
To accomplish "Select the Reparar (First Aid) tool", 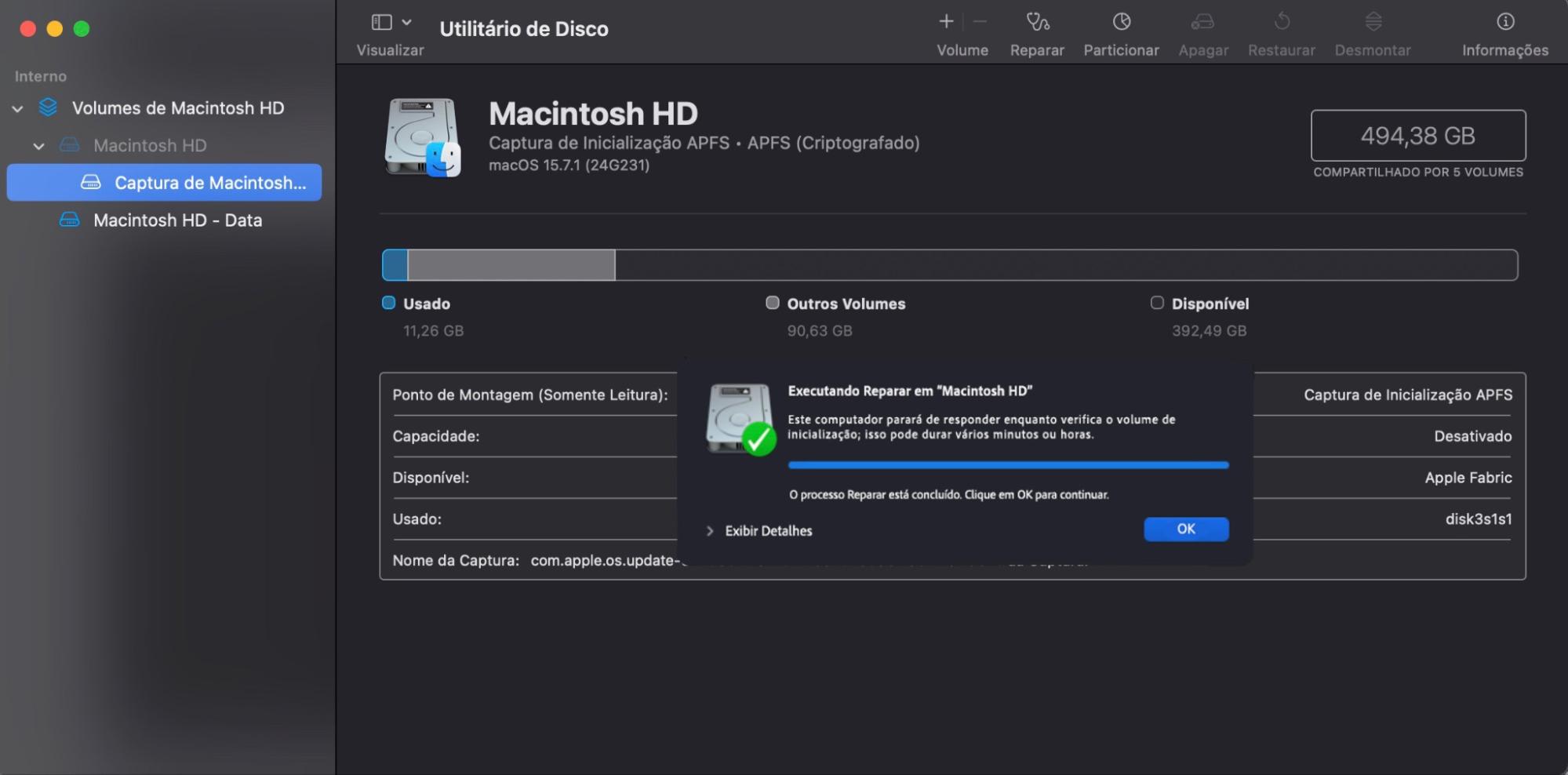I will click(x=1037, y=31).
